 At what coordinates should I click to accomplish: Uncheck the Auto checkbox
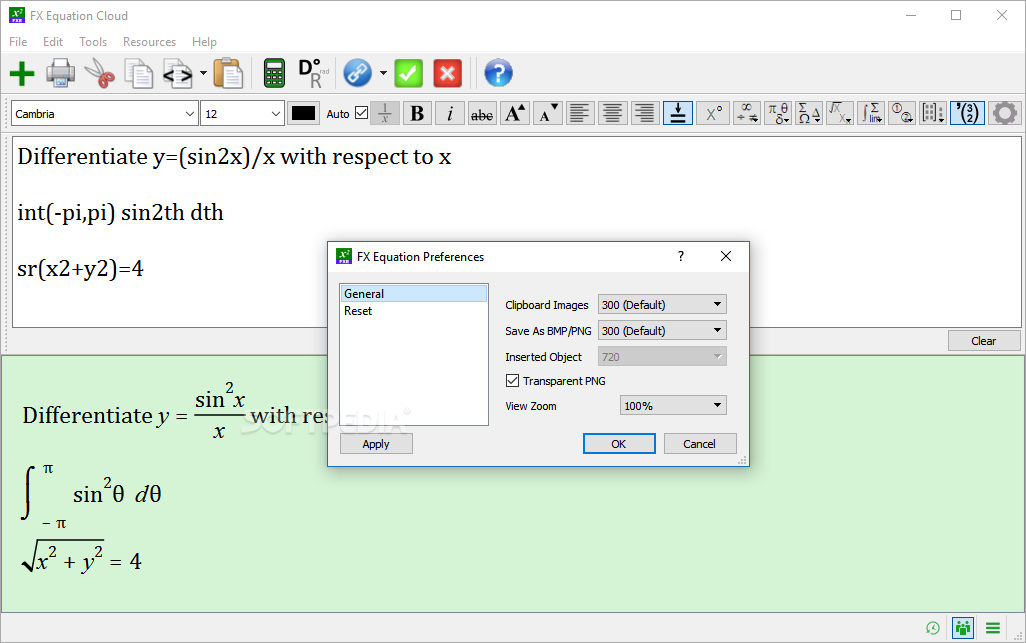pyautogui.click(x=361, y=113)
